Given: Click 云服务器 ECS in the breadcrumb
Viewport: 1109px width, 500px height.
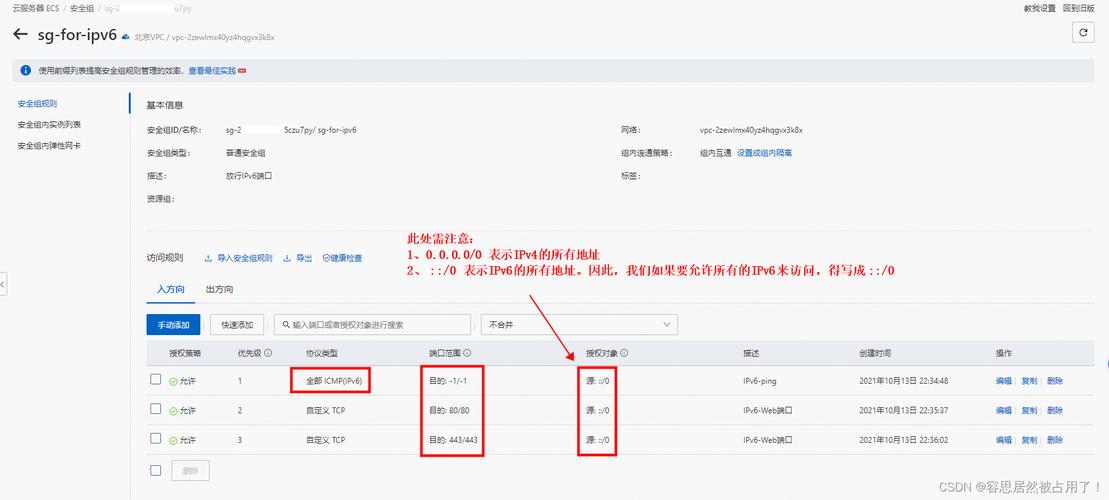Looking at the screenshot, I should [36, 8].
